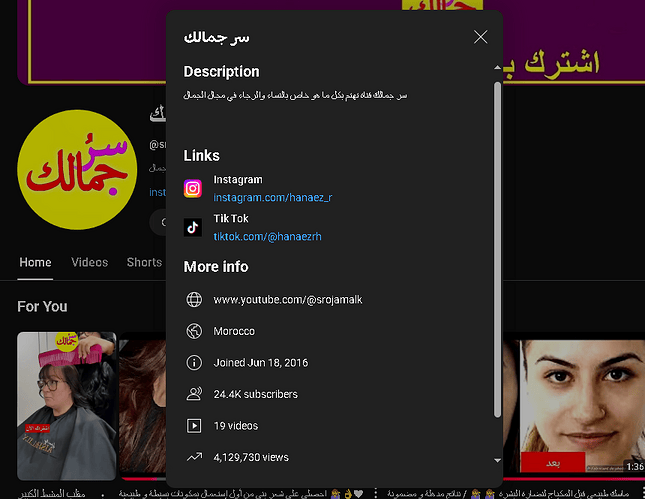Click the globe icon beside channel URL
Image resolution: width=645 pixels, height=499 pixels.
point(194,300)
